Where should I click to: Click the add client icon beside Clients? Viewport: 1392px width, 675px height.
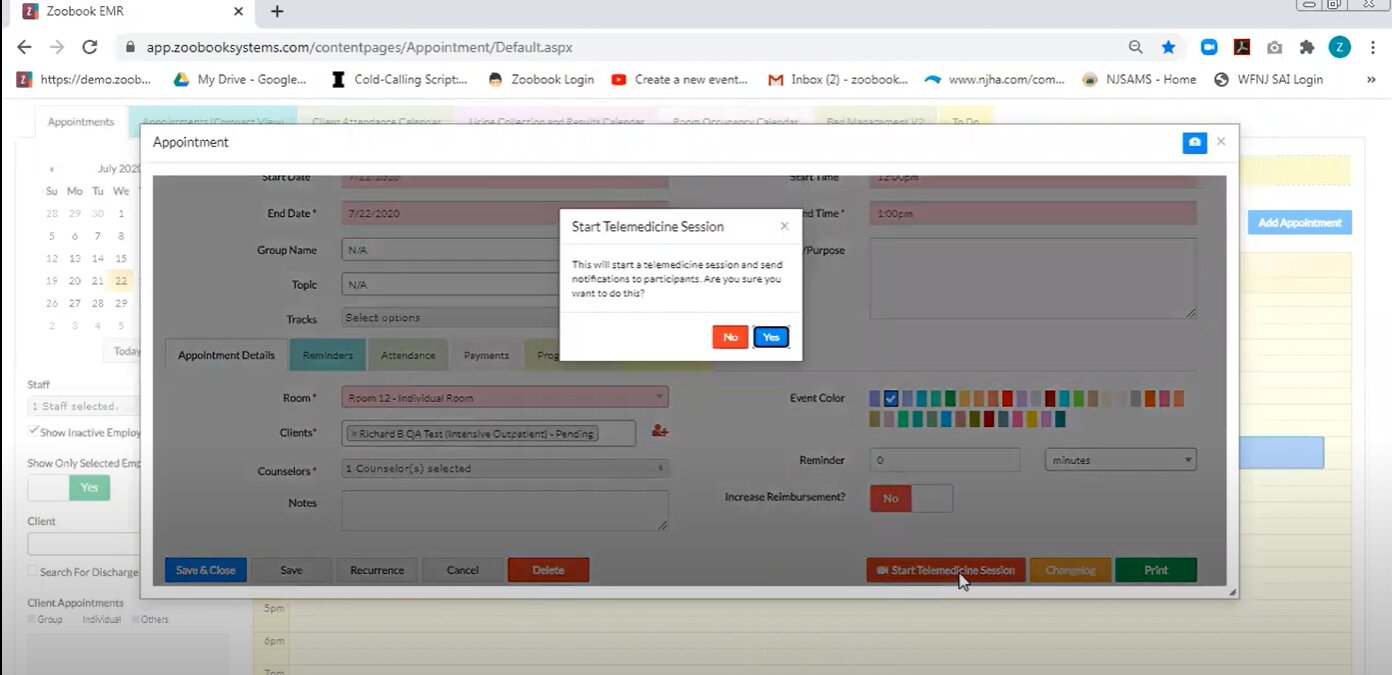tap(659, 431)
